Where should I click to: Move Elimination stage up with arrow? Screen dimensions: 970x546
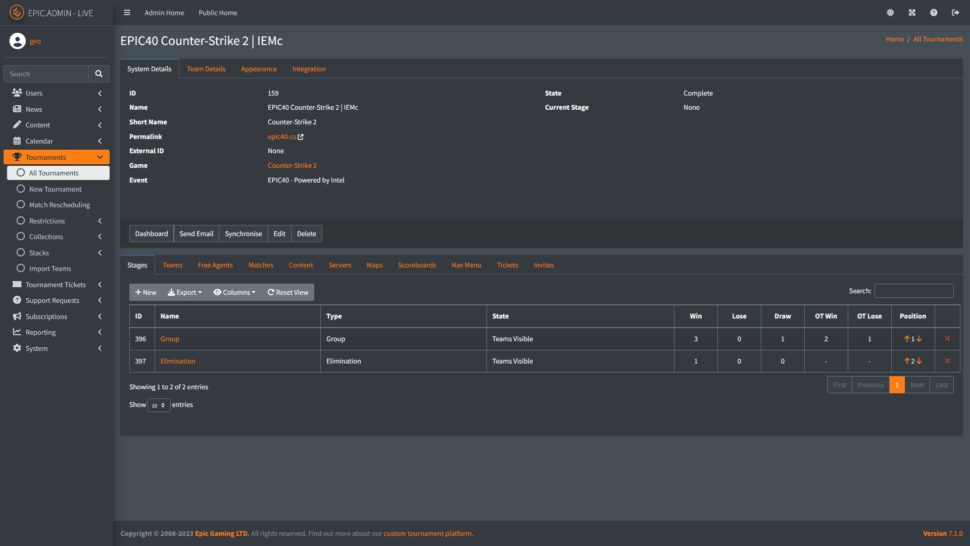pos(907,361)
